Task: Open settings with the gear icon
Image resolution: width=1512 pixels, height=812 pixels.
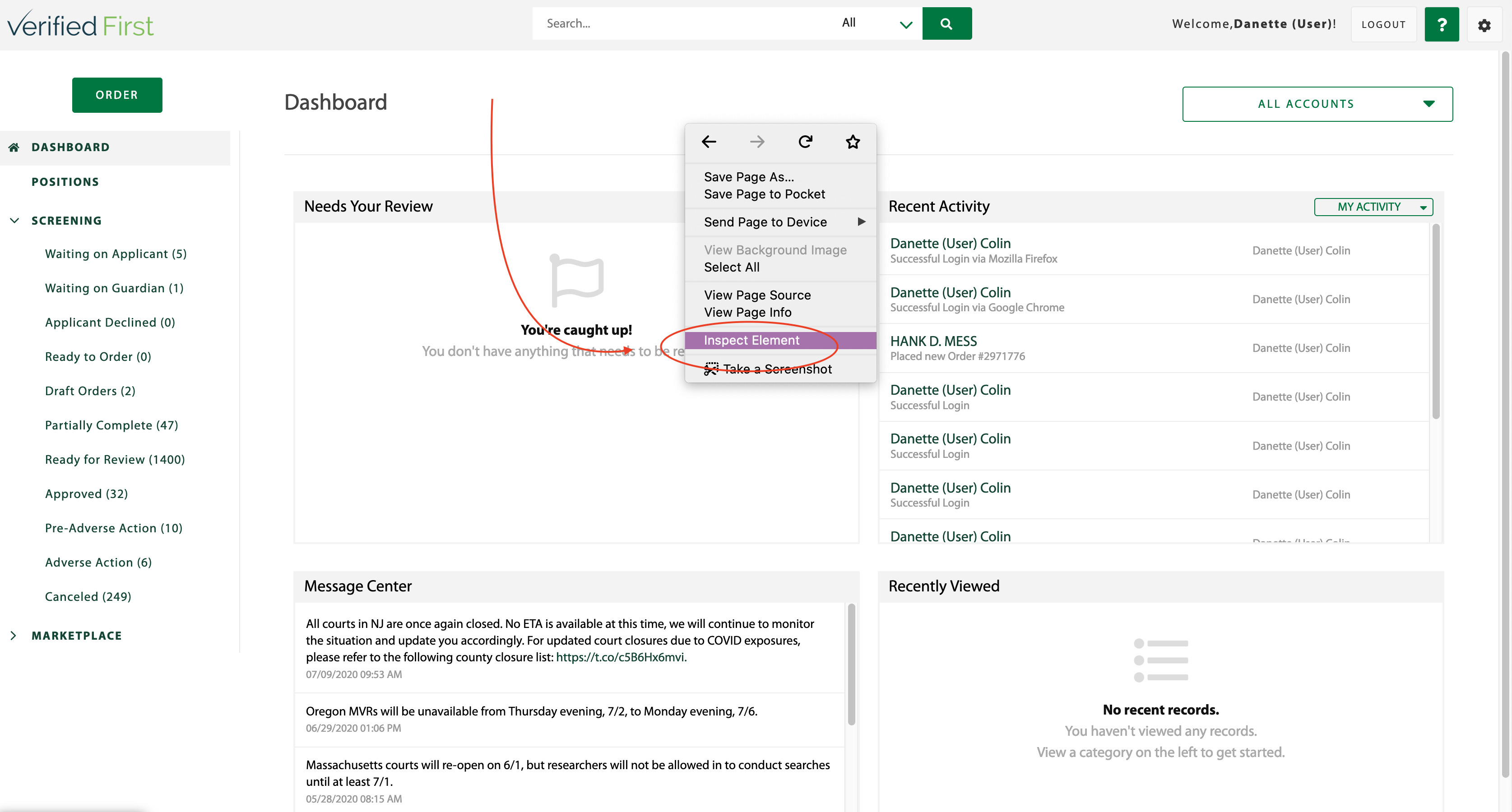Action: tap(1484, 25)
